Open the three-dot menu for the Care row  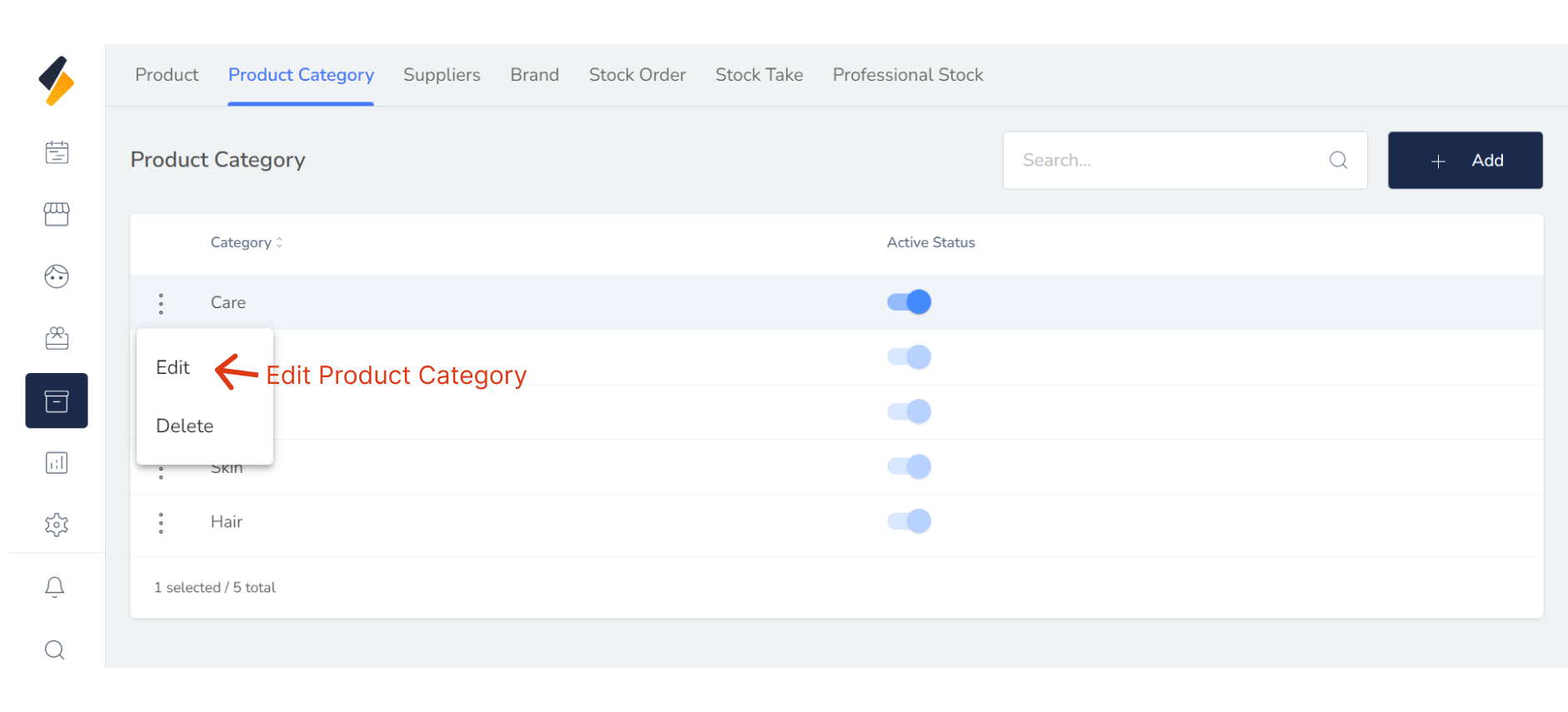[161, 303]
